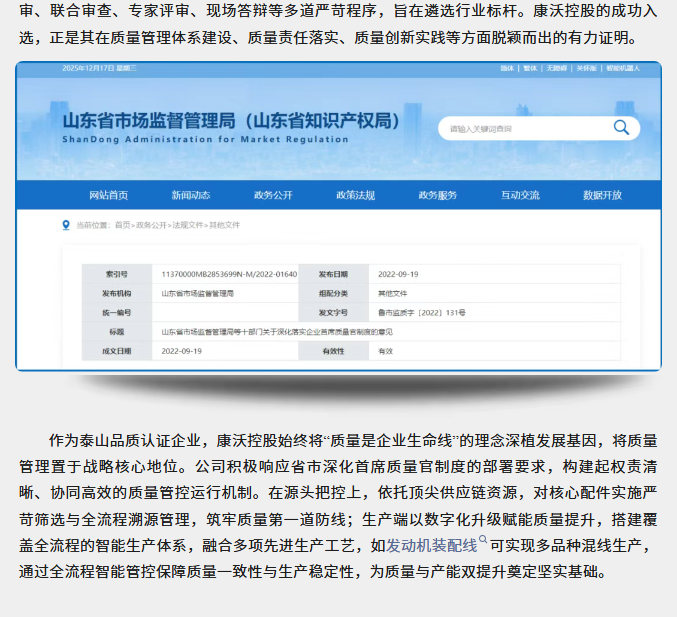Click the magnifier search icon in site header
The height and width of the screenshot is (617, 677).
click(x=621, y=127)
